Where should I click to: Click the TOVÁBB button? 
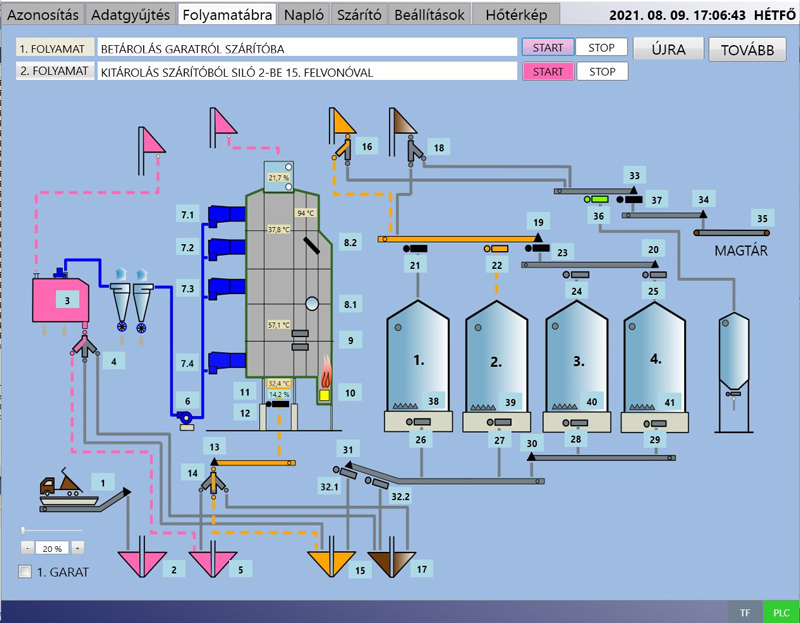[x=747, y=50]
